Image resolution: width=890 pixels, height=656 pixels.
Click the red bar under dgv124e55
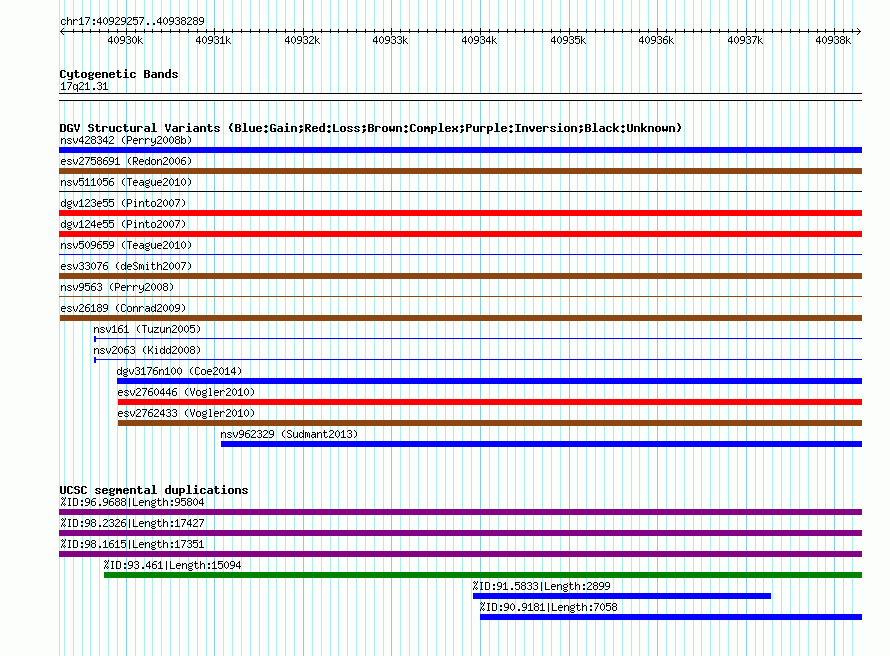(460, 234)
